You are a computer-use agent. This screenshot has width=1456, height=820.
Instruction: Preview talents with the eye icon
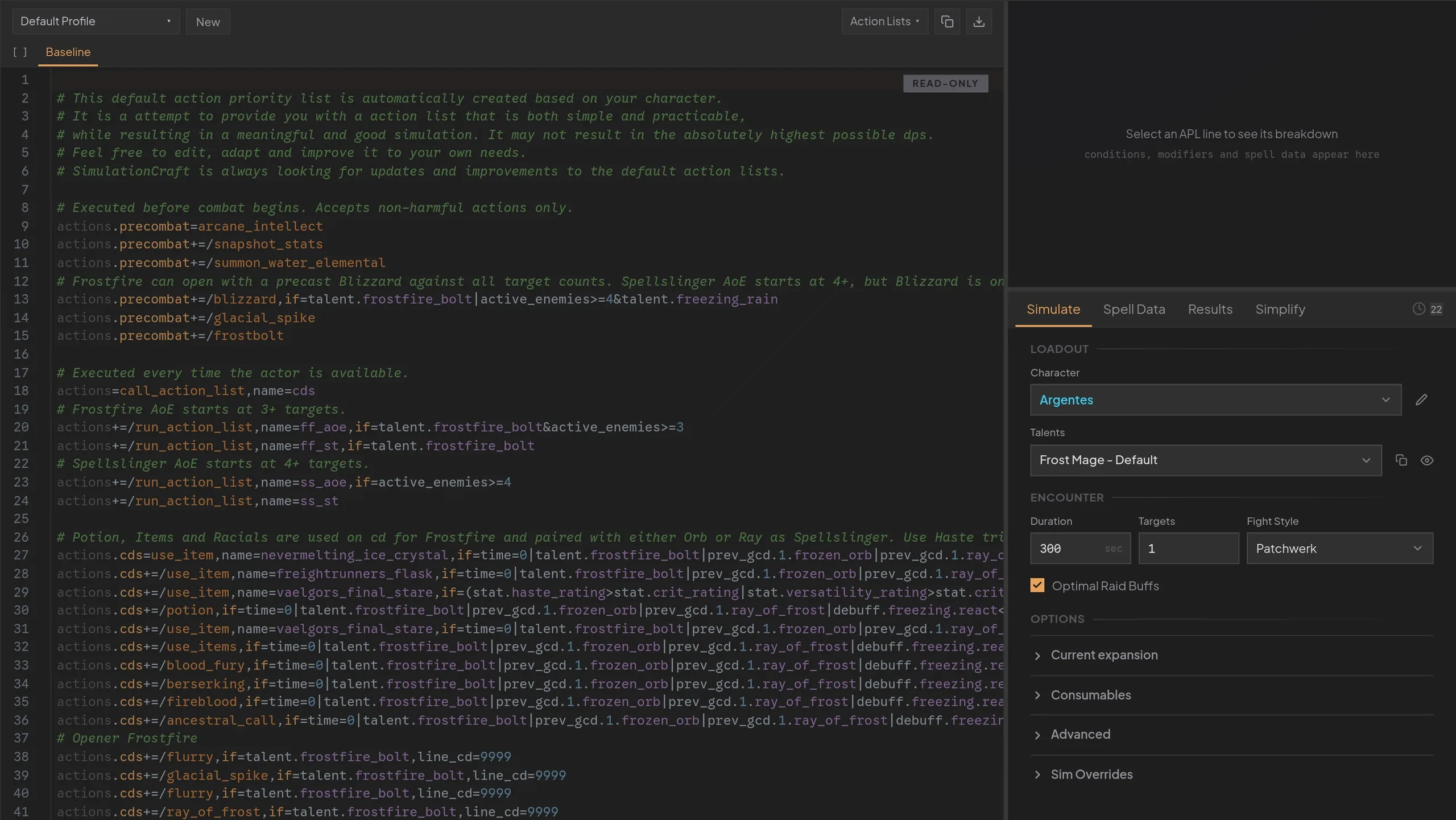[1427, 460]
